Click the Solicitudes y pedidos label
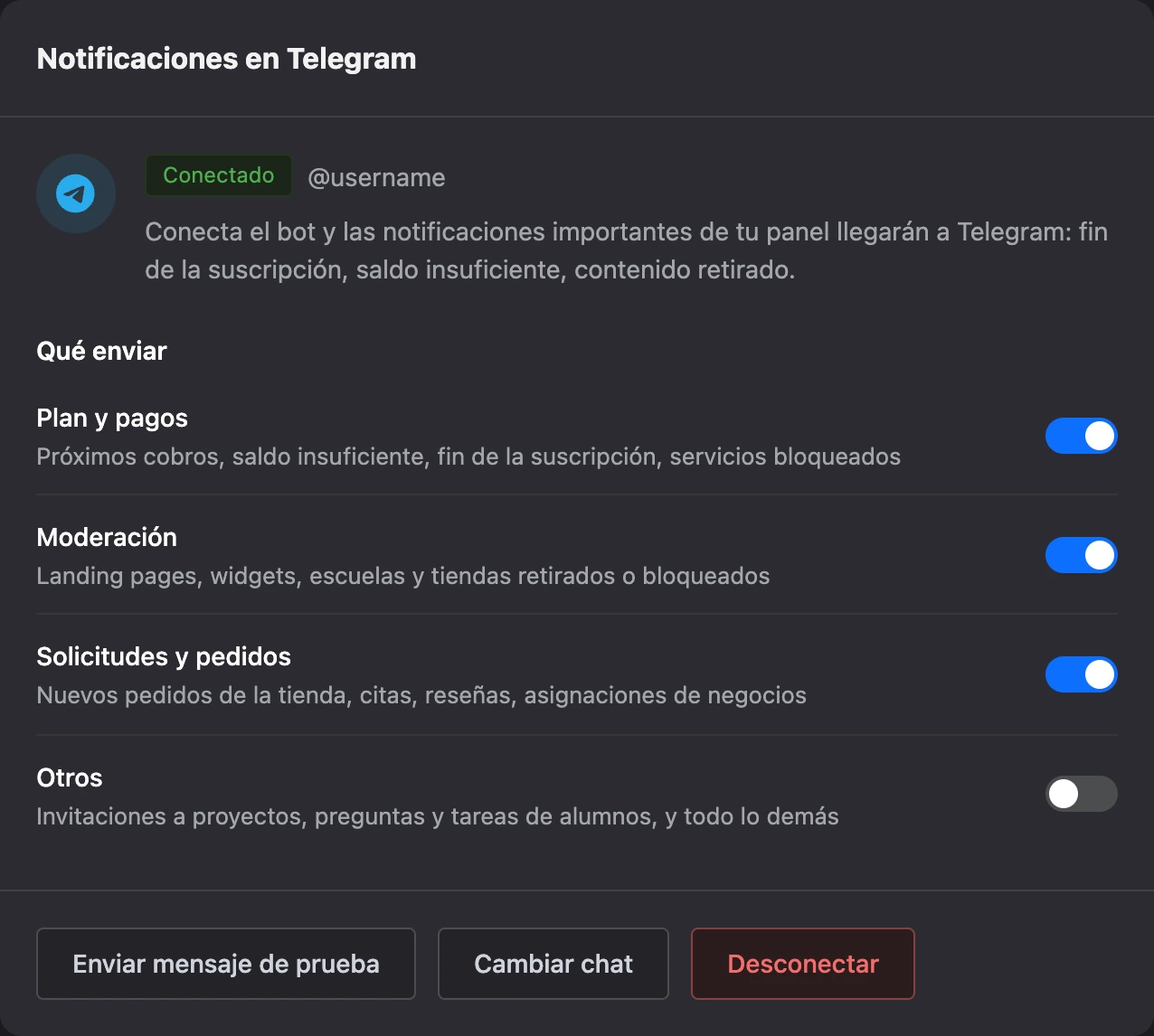The height and width of the screenshot is (1036, 1154). [x=164, y=656]
